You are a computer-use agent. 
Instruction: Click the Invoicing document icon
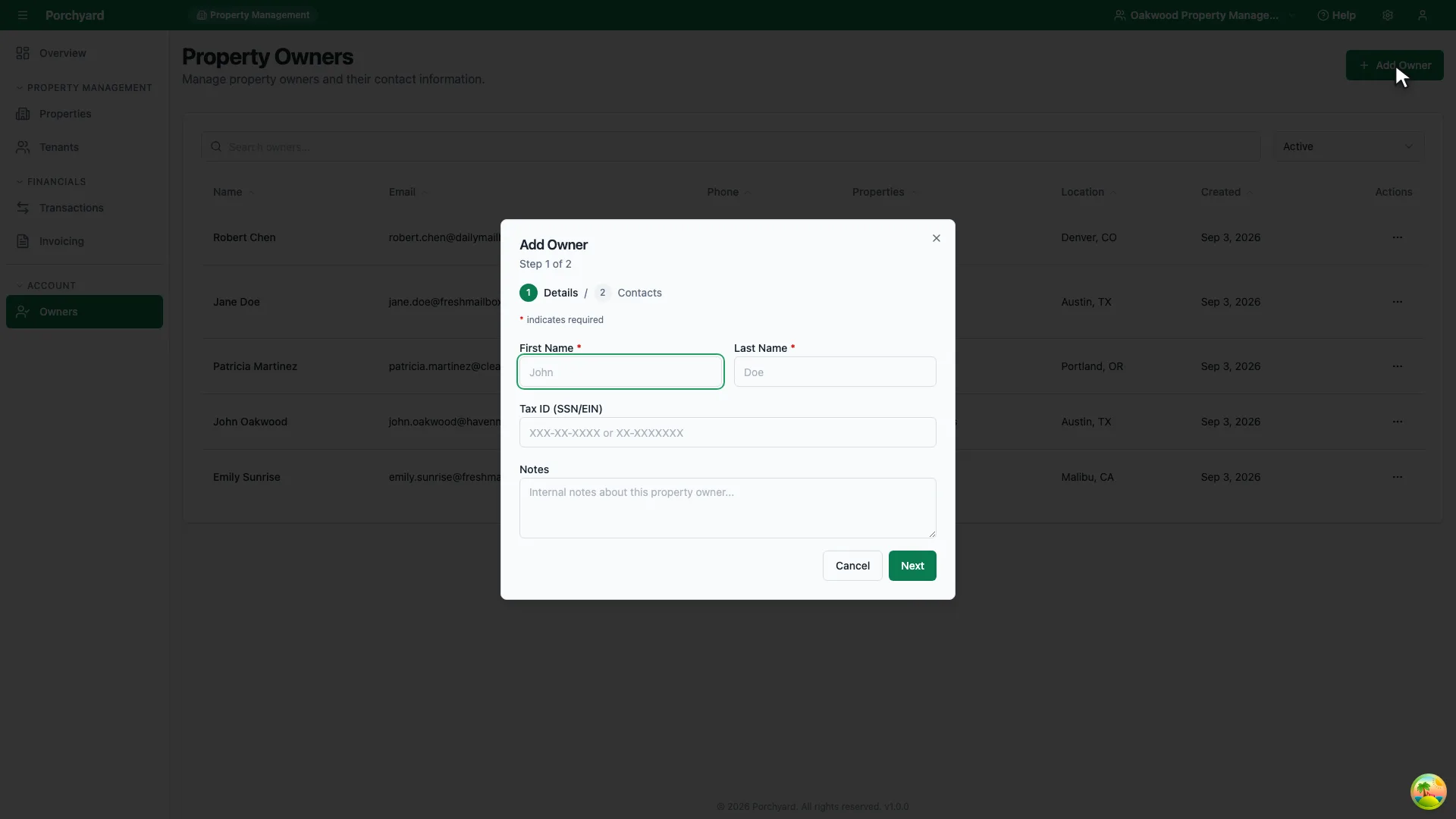(23, 241)
